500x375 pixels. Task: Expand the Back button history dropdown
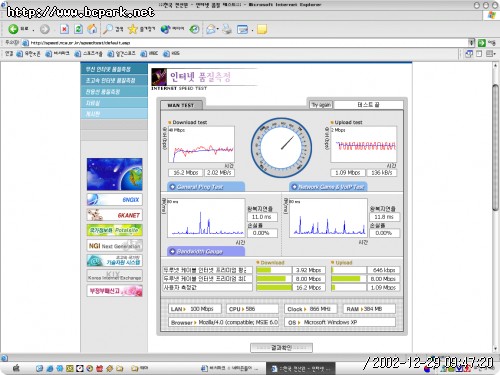pyautogui.click(x=33, y=30)
